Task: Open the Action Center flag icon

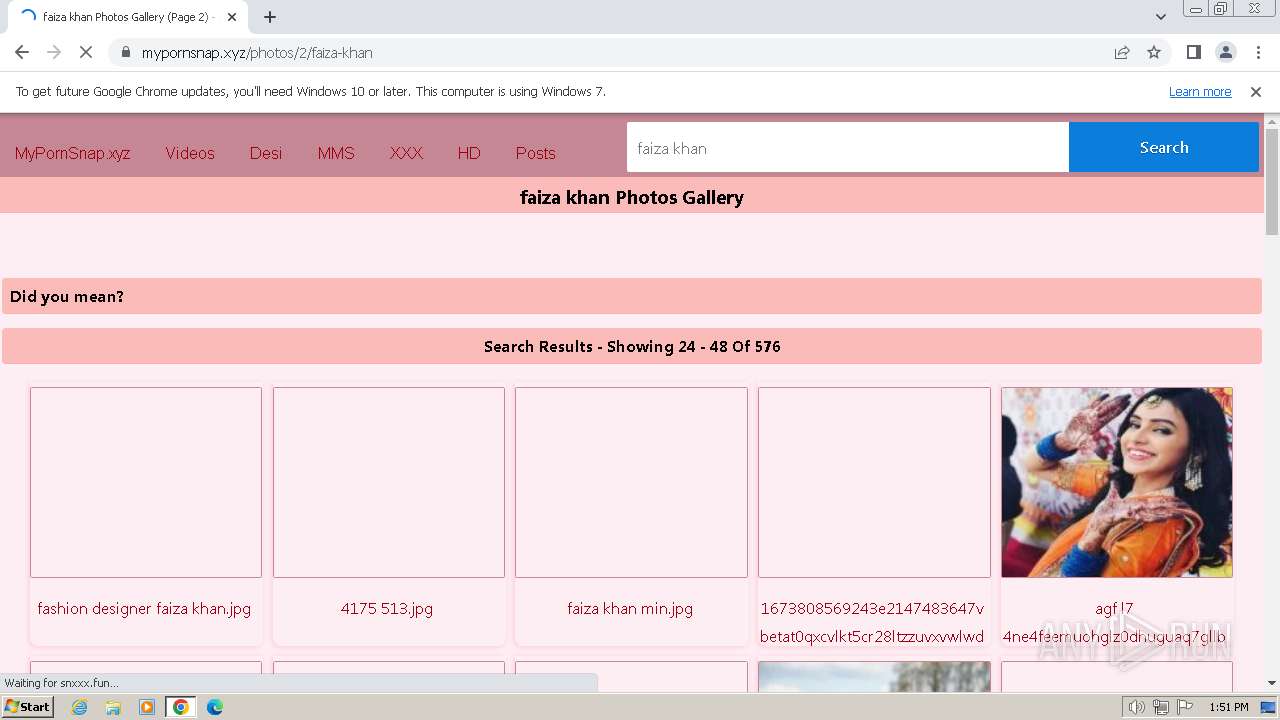Action: tap(1185, 707)
